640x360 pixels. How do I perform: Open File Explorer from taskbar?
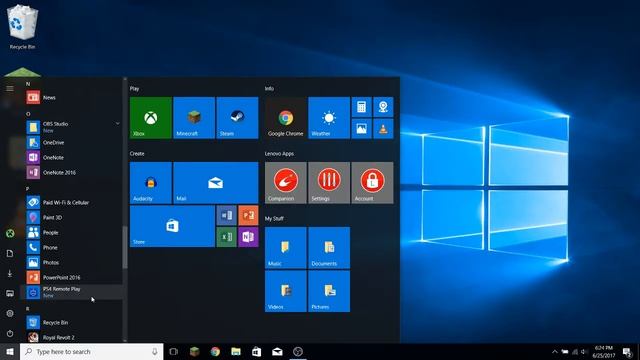236,351
